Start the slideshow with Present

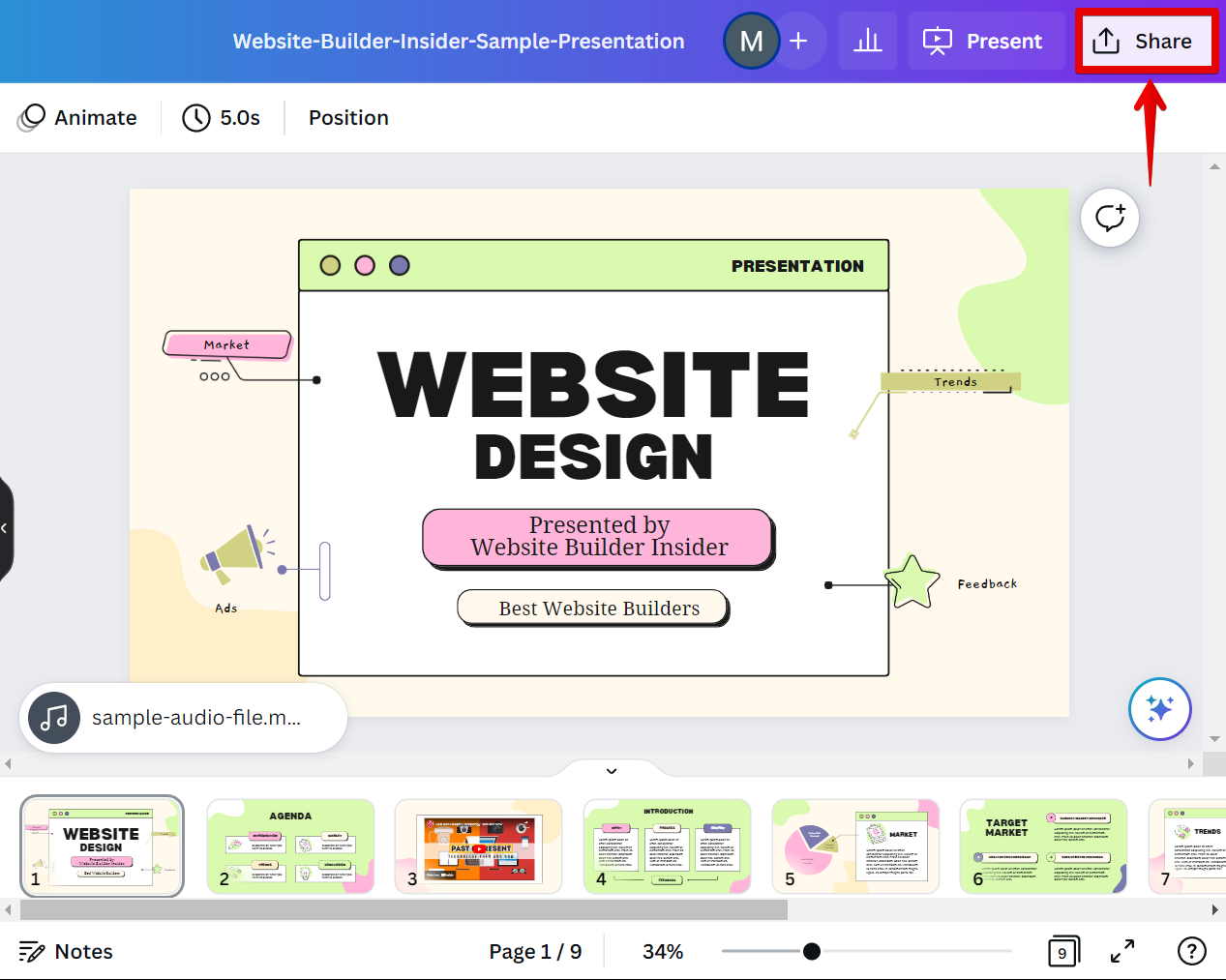coord(985,41)
